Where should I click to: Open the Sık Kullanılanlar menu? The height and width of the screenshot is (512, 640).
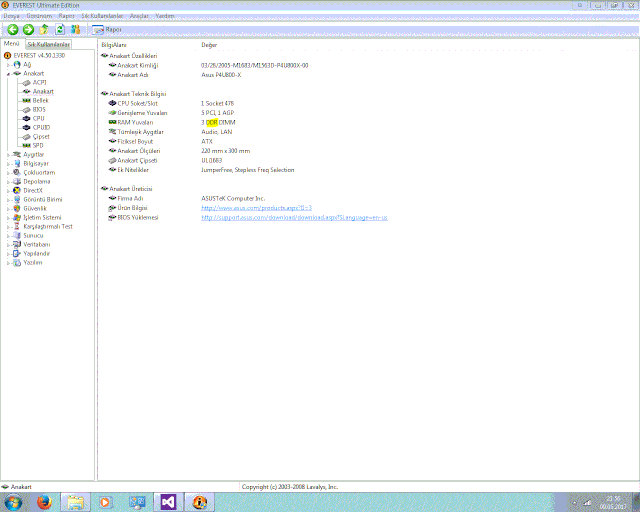click(x=102, y=16)
